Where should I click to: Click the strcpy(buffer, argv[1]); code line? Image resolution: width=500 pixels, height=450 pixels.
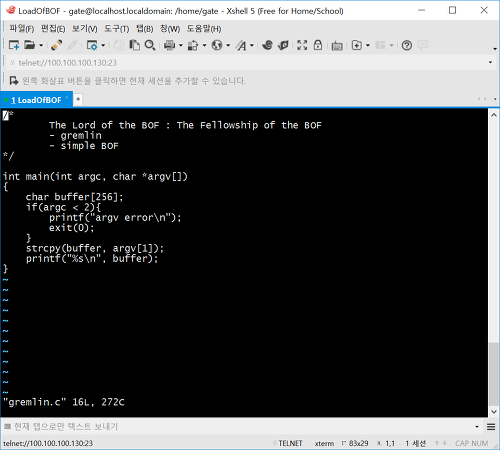tap(95, 248)
